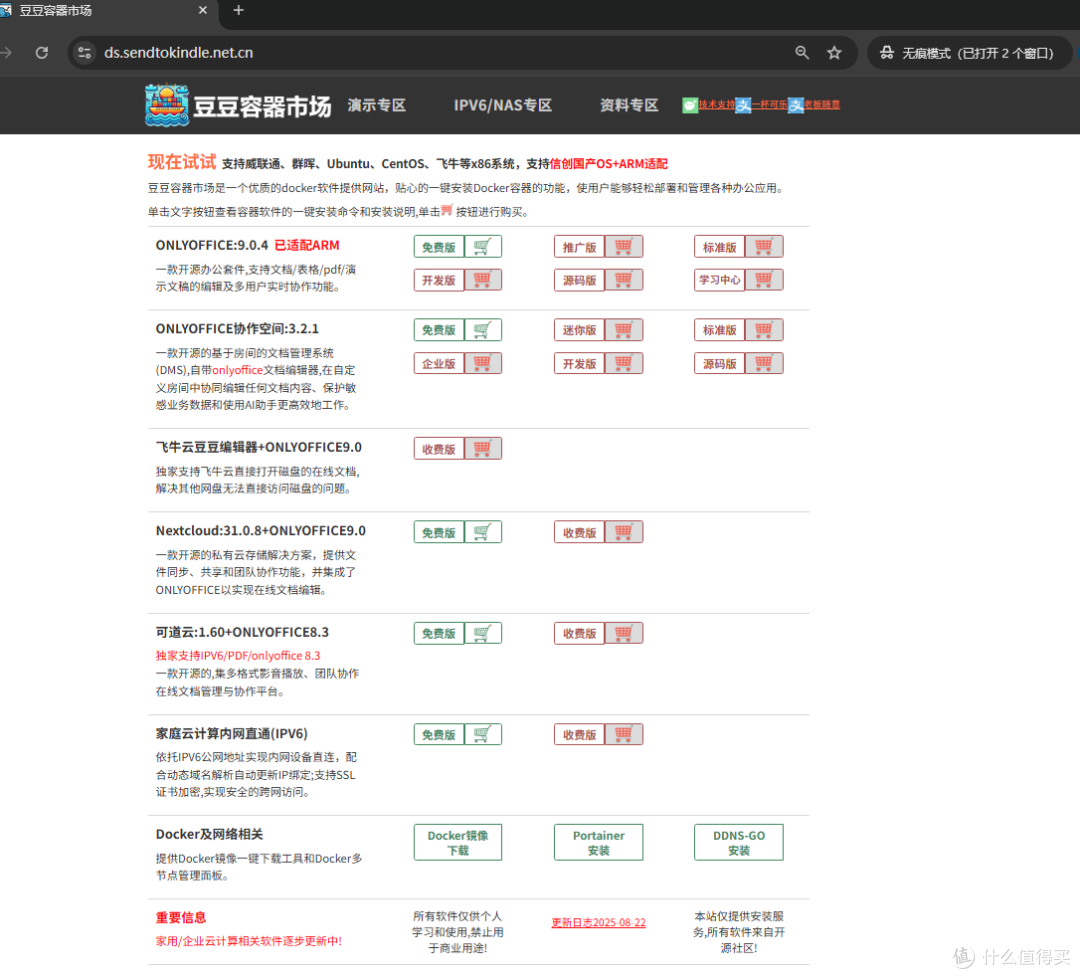Click cart icon beside 迷你版
The image size is (1080, 979).
pos(623,330)
